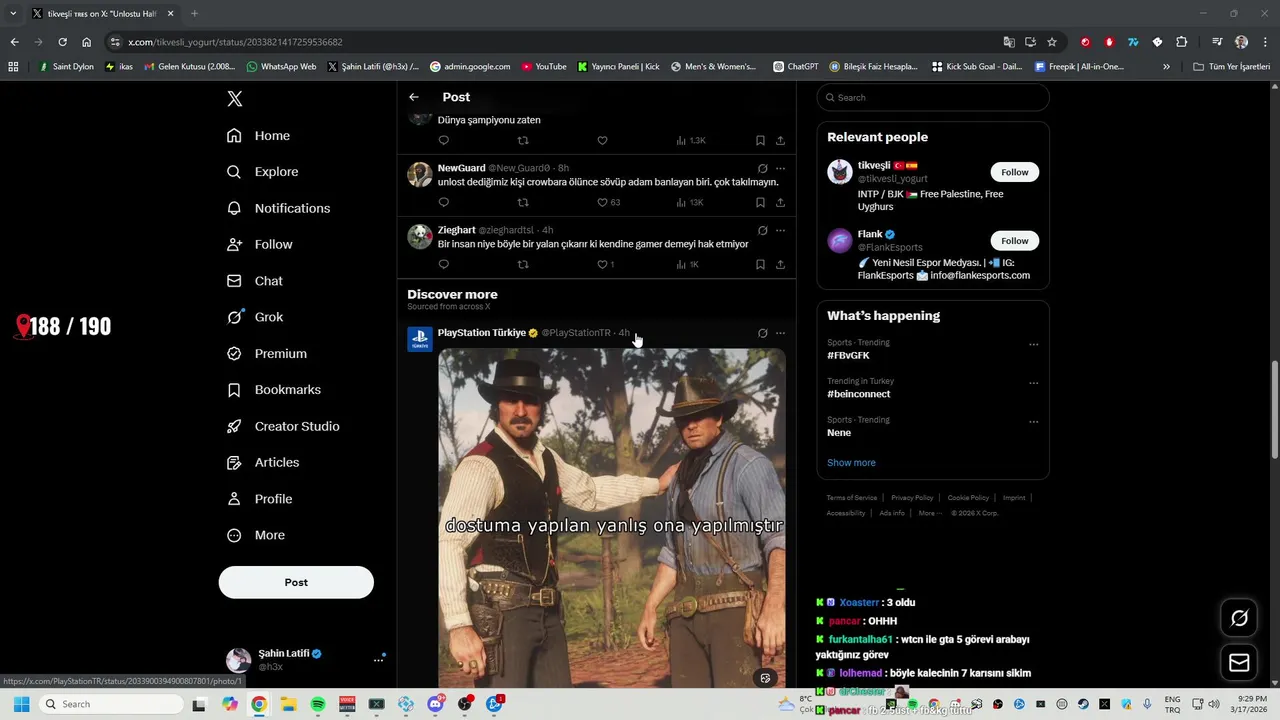
Task: Go back with the Post arrow
Action: pos(414,97)
